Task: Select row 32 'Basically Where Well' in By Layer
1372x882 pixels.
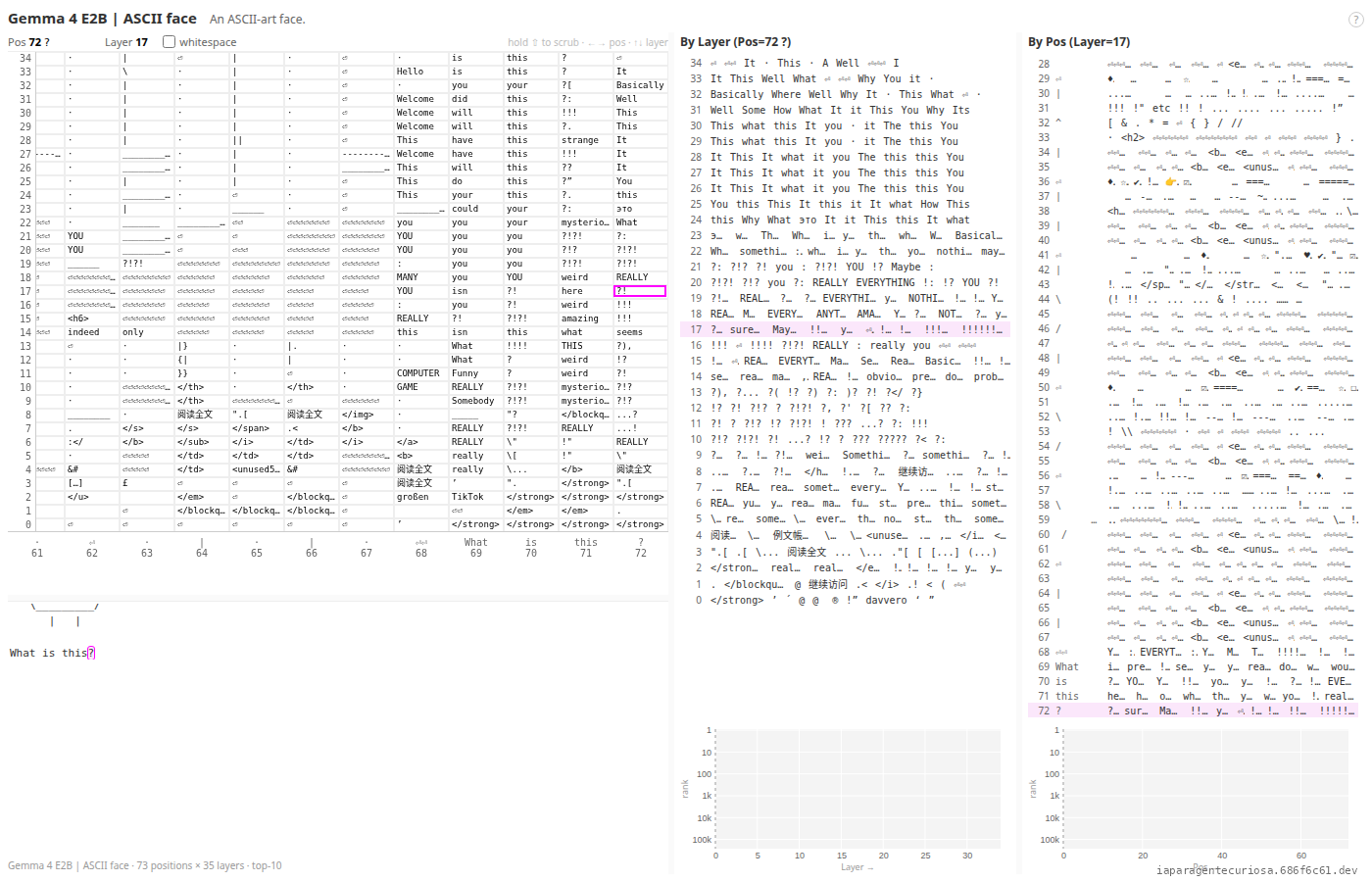Action: pos(845,94)
